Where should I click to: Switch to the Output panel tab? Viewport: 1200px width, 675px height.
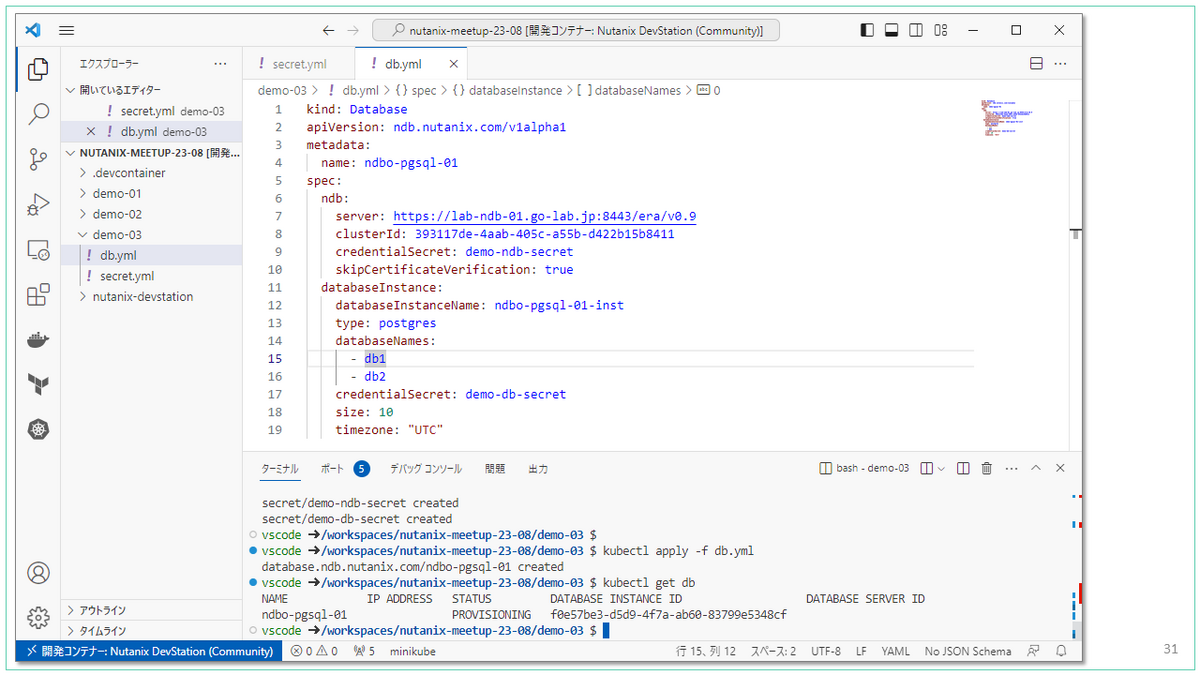(538, 468)
